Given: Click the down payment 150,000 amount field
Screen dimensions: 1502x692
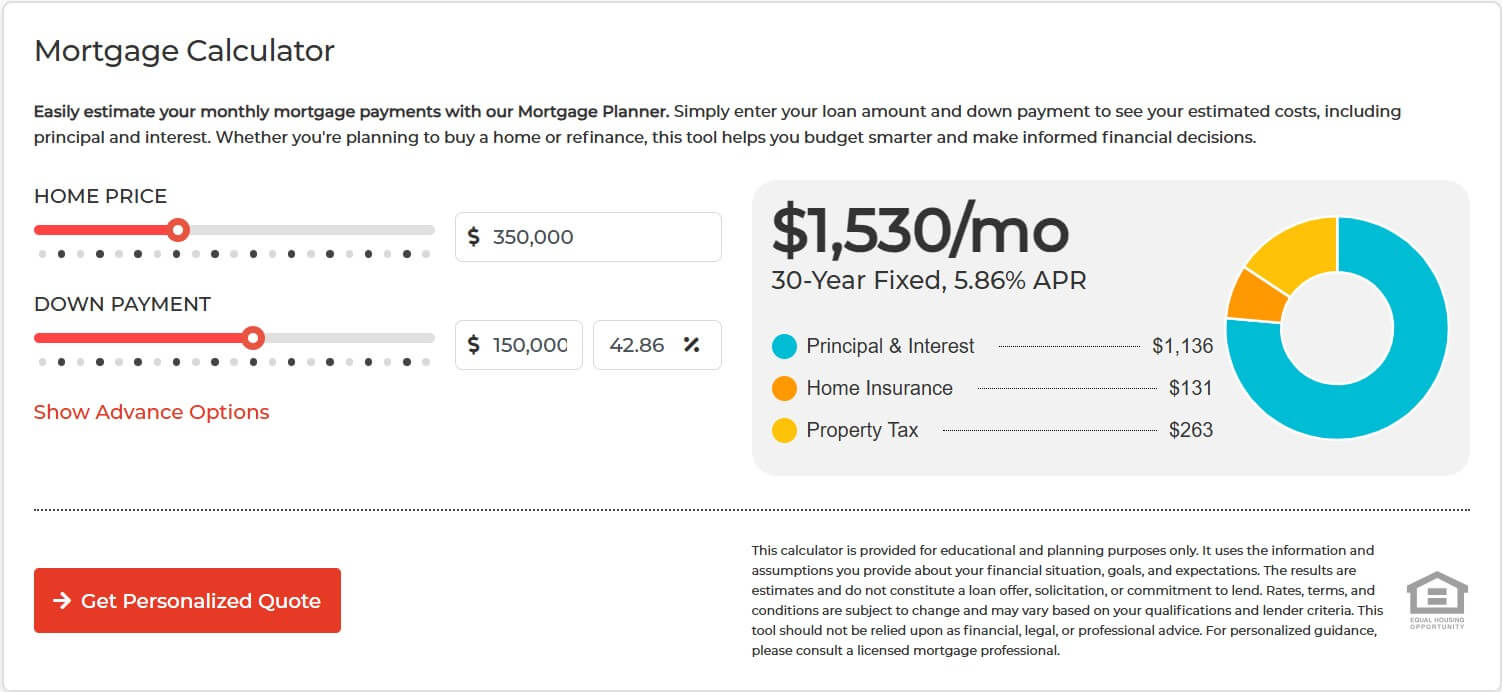Looking at the screenshot, I should pos(530,345).
